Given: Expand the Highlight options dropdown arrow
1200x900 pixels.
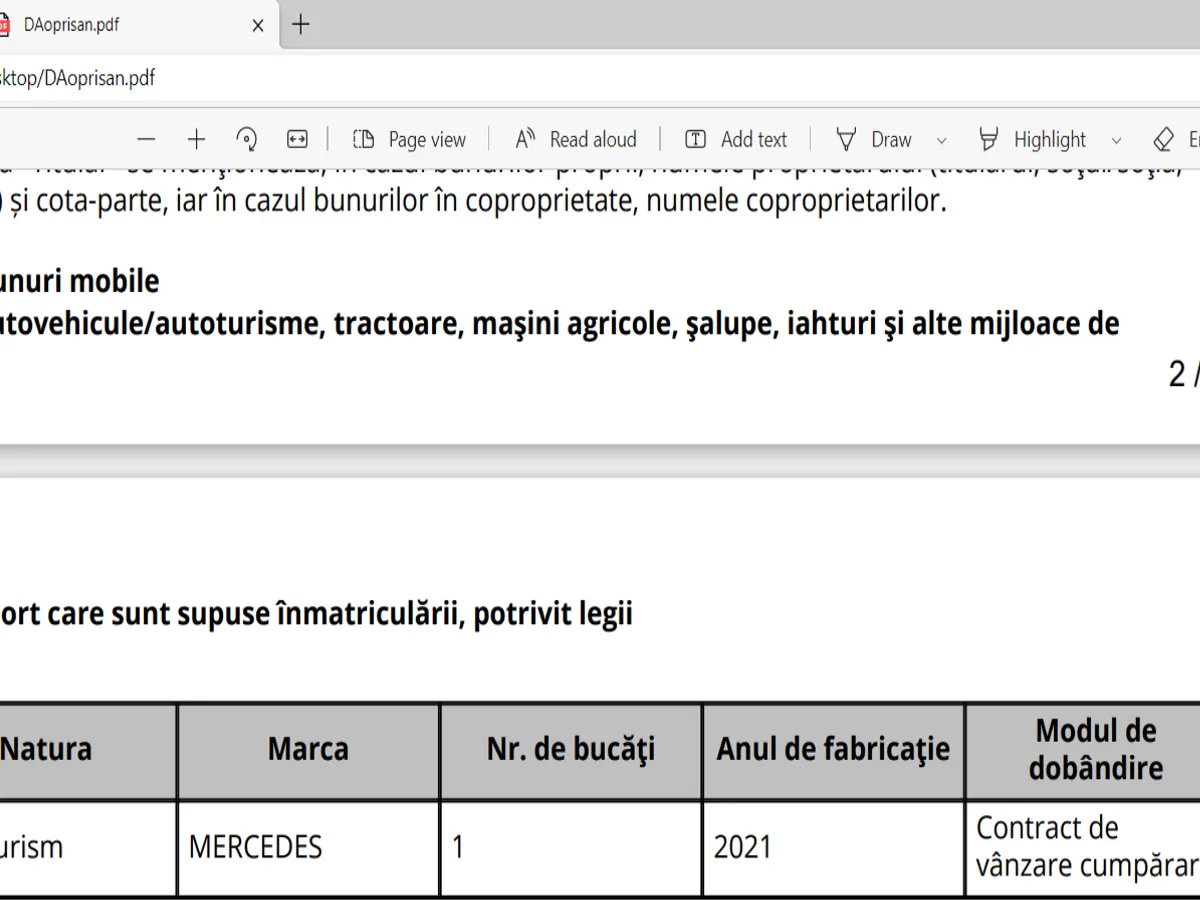Looking at the screenshot, I should tap(1116, 141).
